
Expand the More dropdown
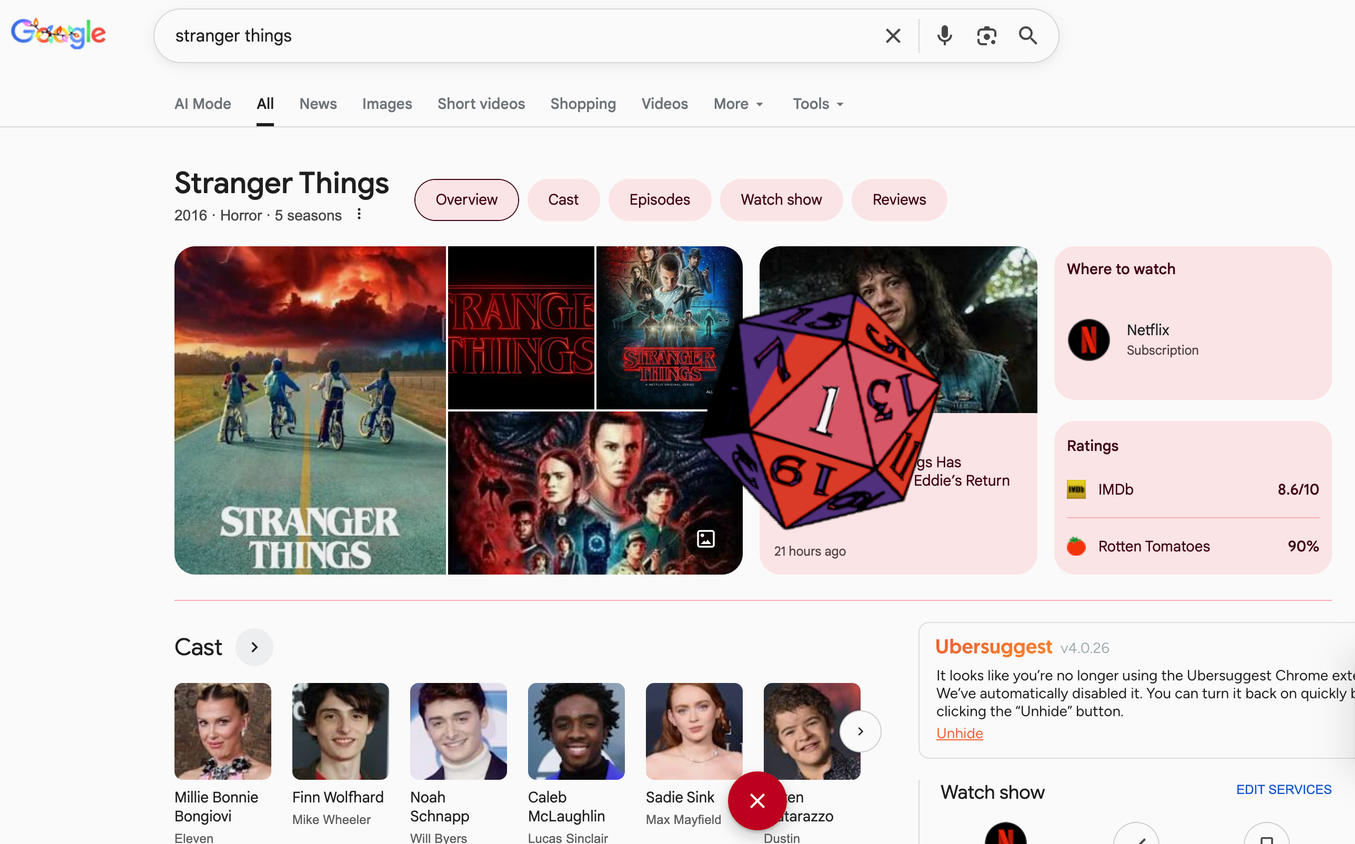click(739, 104)
